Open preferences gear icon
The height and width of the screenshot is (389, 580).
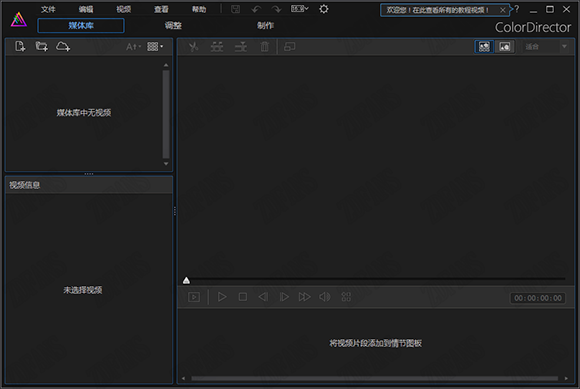tap(324, 9)
